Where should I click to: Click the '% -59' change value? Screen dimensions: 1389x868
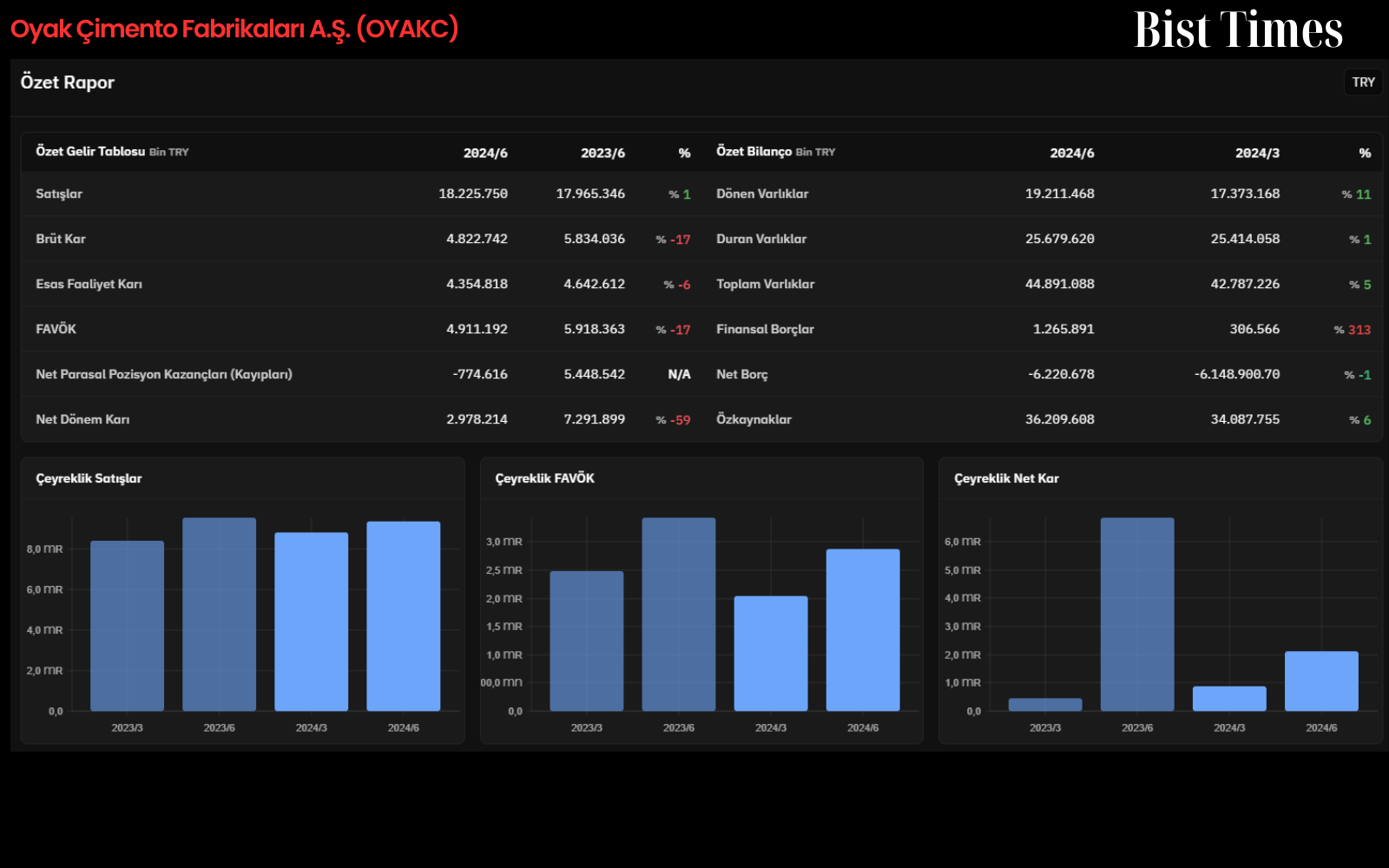click(x=673, y=420)
